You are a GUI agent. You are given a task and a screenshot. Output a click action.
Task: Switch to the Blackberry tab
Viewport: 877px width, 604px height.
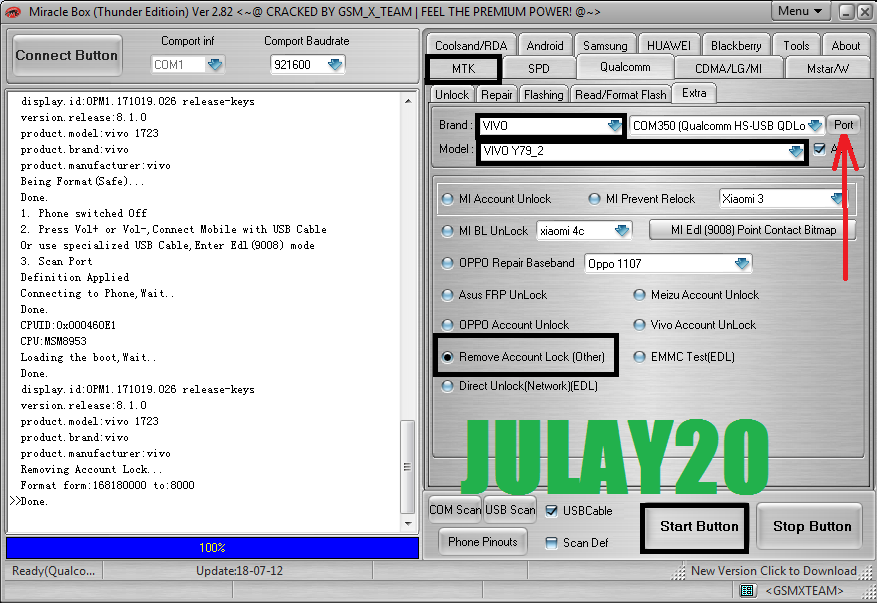pos(736,46)
